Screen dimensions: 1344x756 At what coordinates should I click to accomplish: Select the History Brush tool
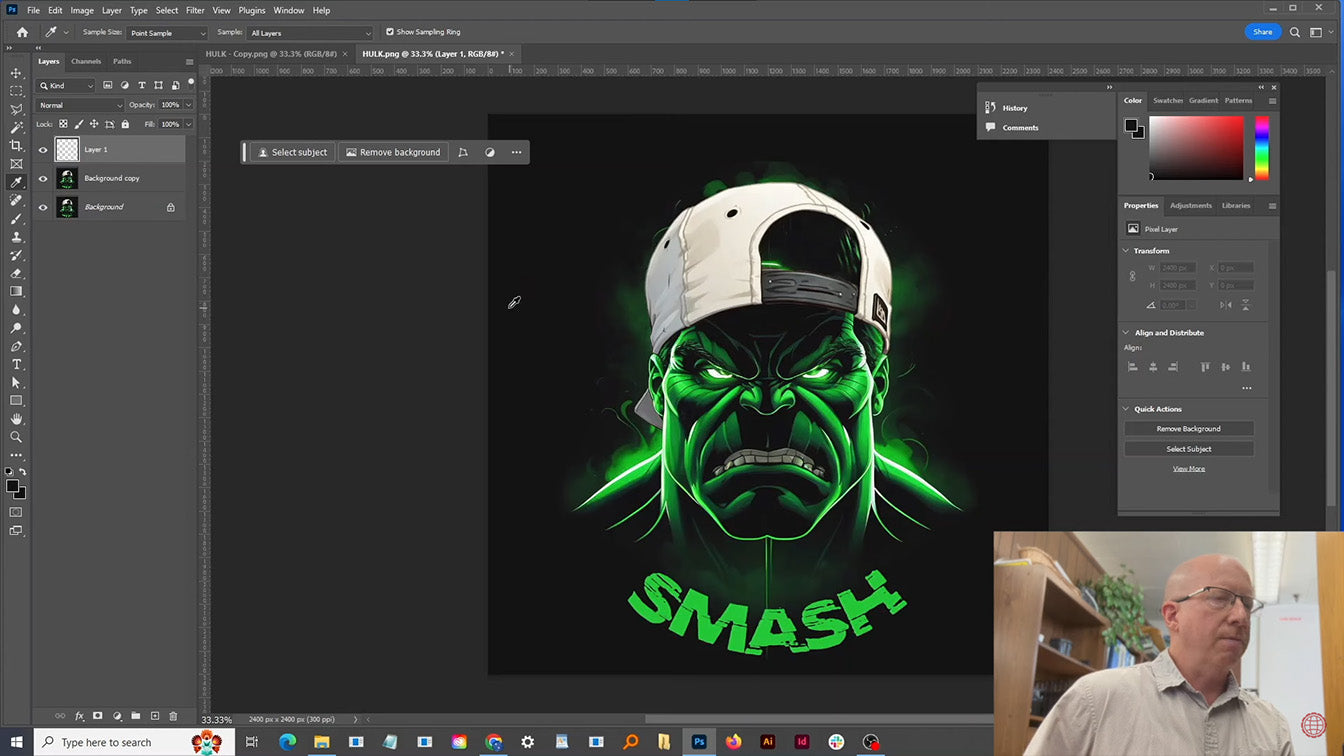16,255
